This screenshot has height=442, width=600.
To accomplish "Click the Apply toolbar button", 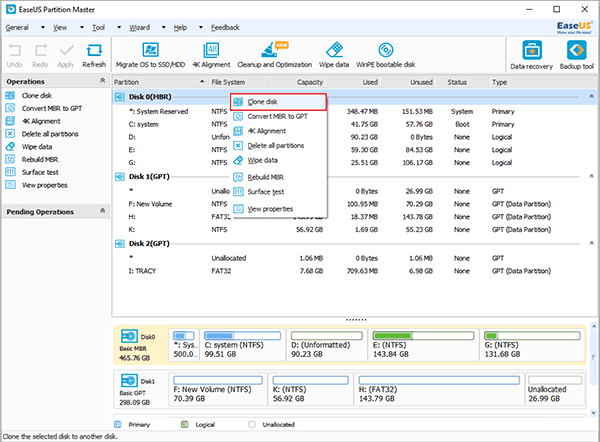I will 66,56.
